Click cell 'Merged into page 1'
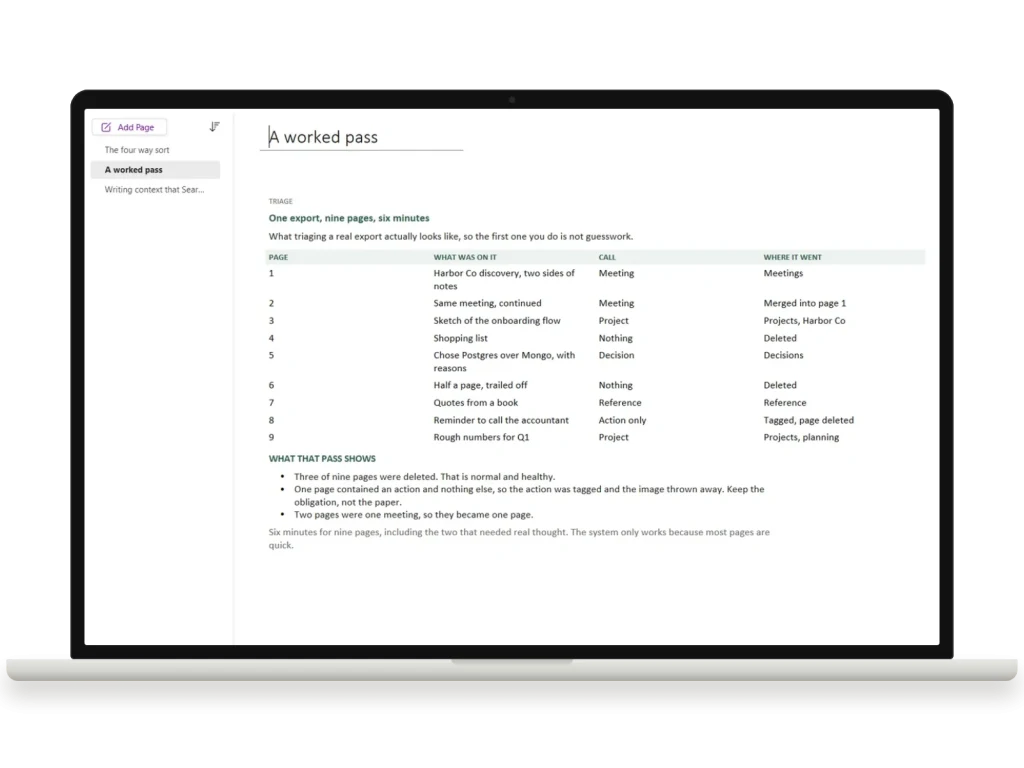The image size is (1024, 768). point(805,303)
